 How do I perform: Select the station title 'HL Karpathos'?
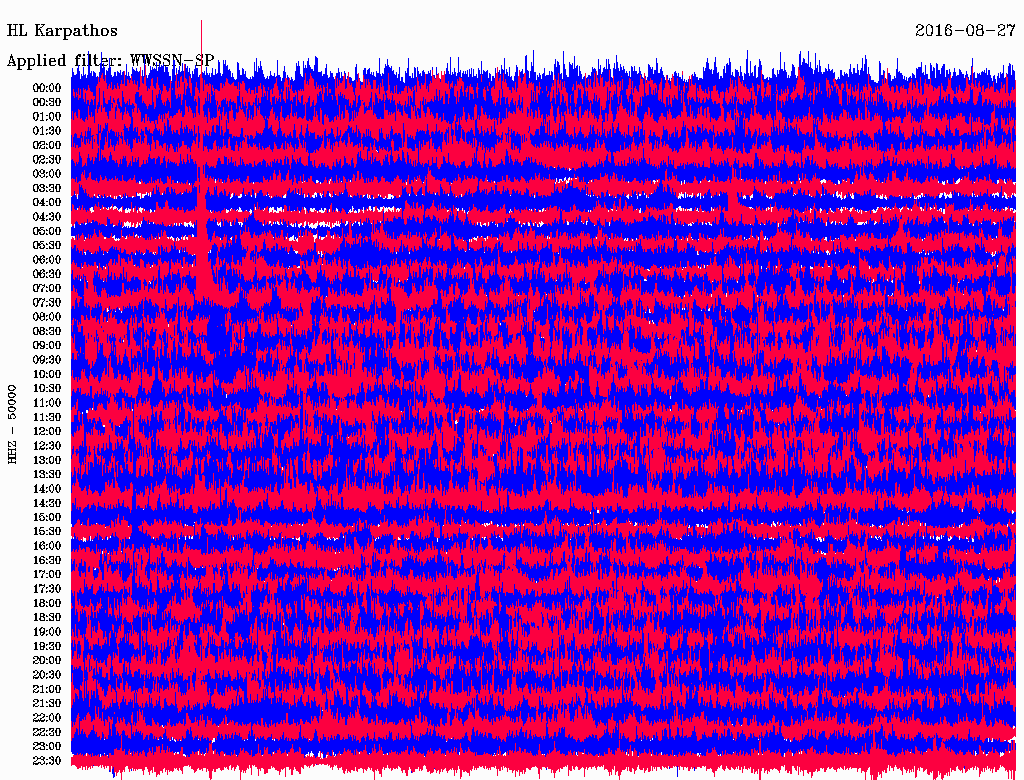pyautogui.click(x=62, y=31)
